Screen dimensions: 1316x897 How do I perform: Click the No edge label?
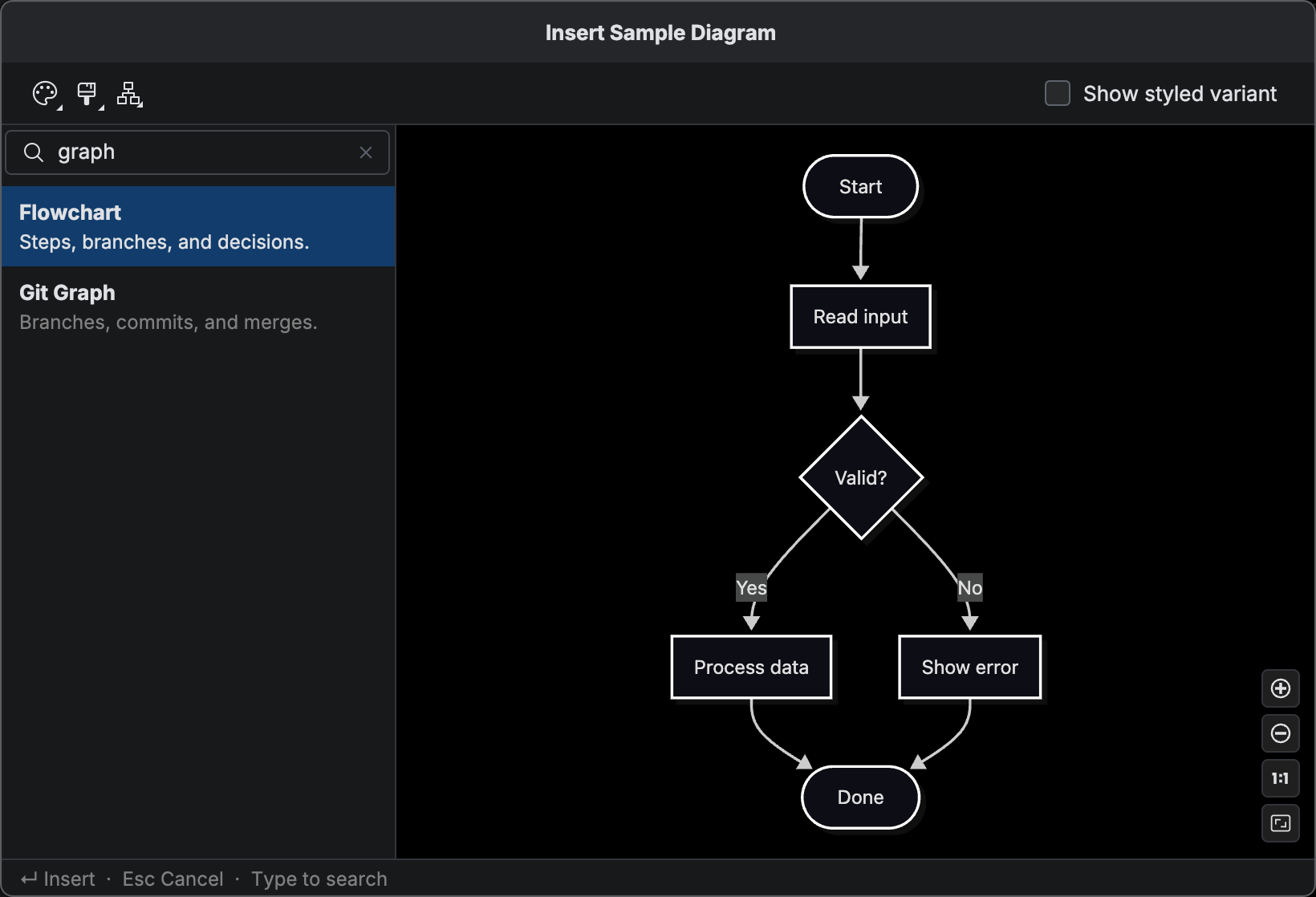[969, 588]
